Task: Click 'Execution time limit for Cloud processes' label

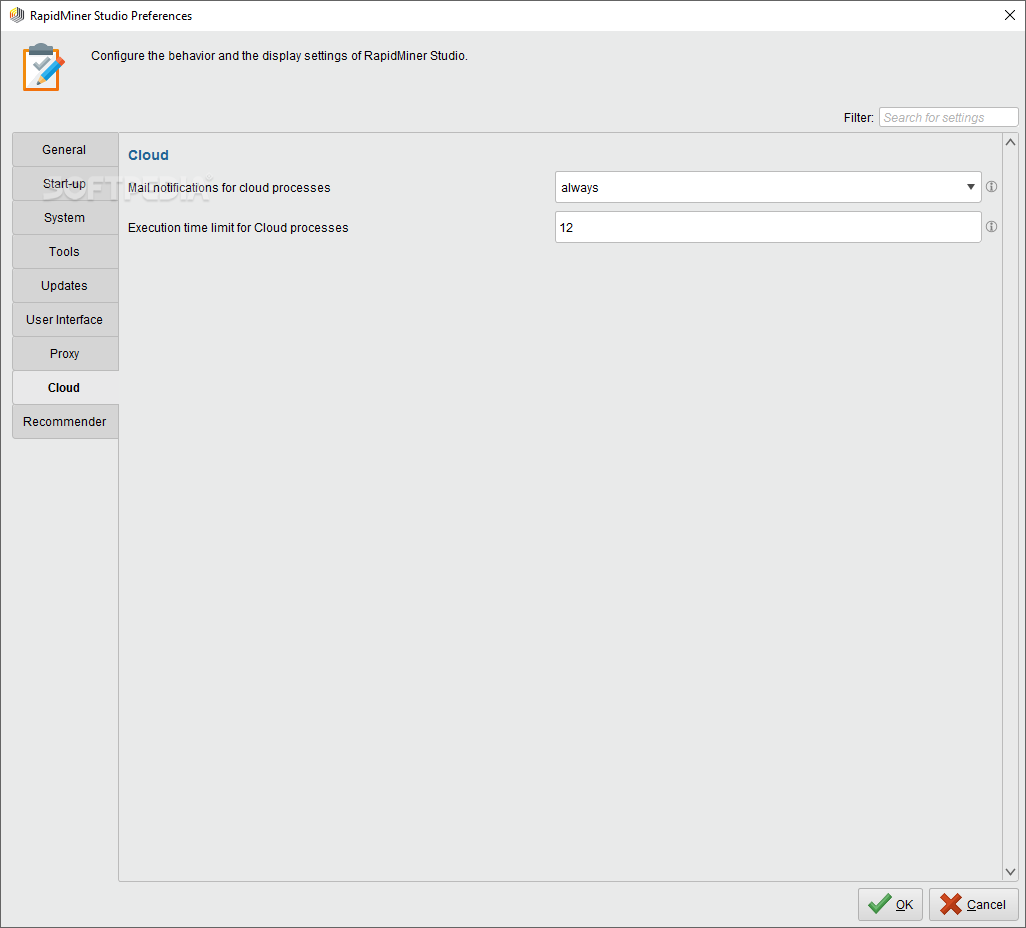Action: [x=238, y=228]
